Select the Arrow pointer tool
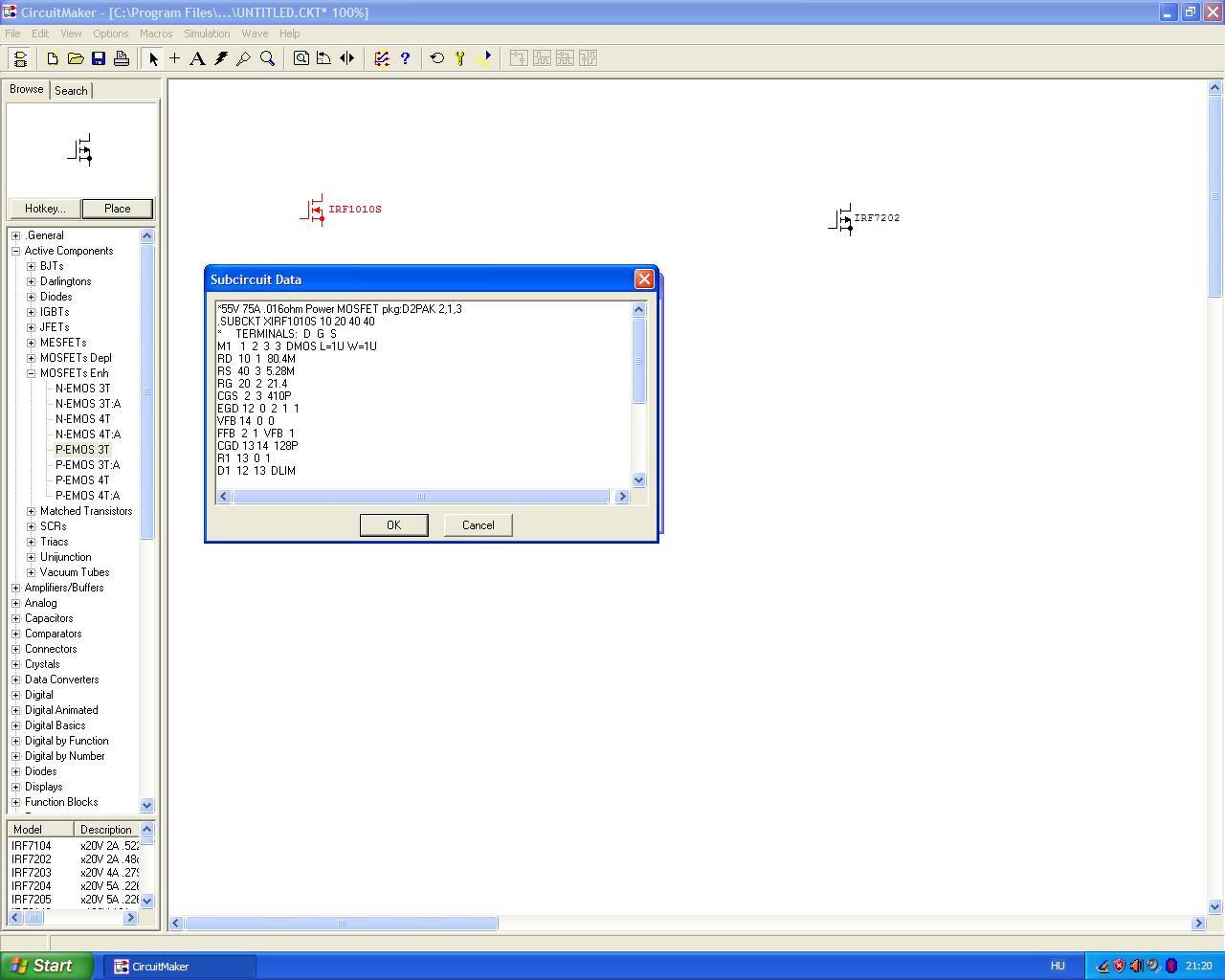1225x980 pixels. pos(153,58)
